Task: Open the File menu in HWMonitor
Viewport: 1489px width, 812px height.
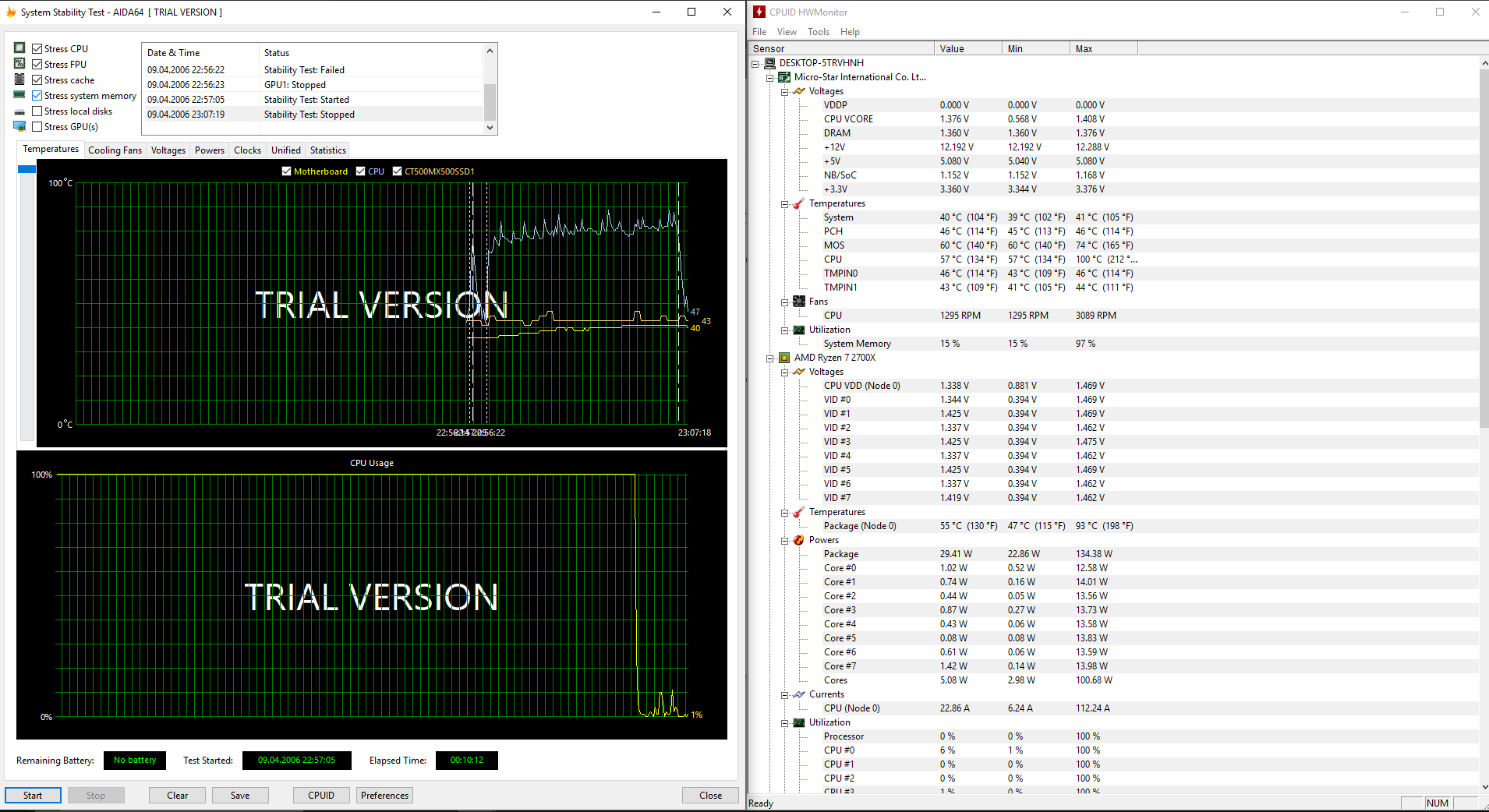Action: 759,32
